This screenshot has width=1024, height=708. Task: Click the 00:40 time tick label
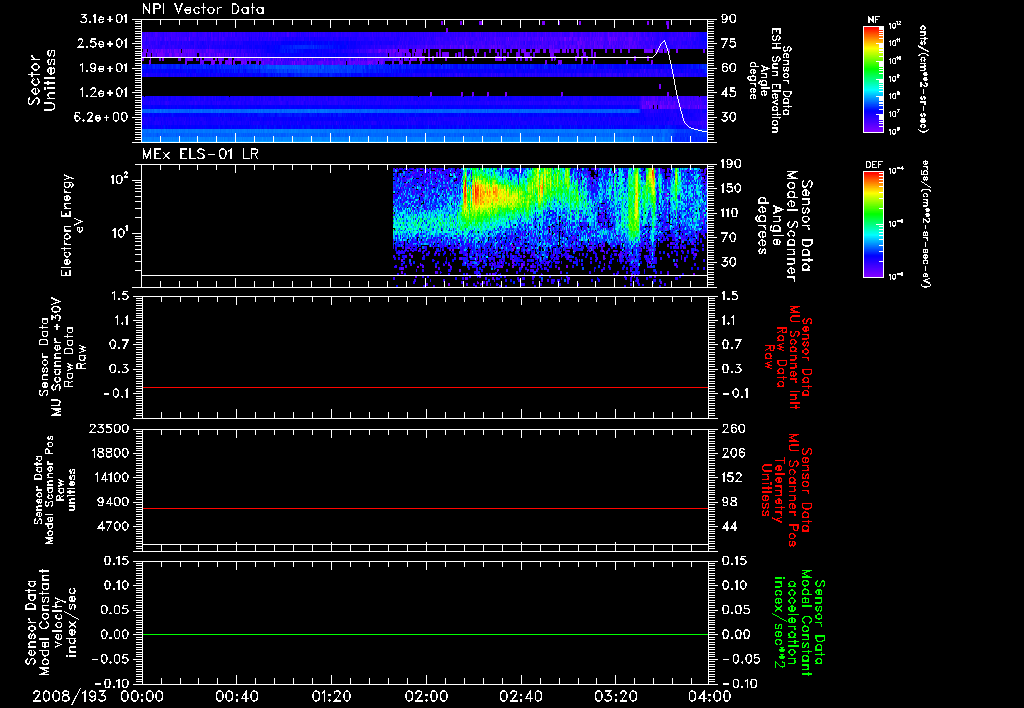(x=236, y=696)
